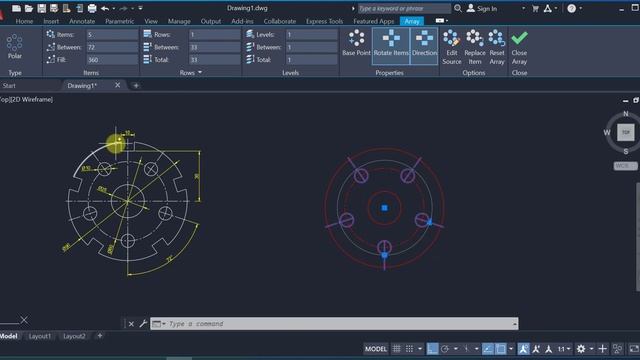Open the WCS dropdown under ViewCube

click(625, 166)
